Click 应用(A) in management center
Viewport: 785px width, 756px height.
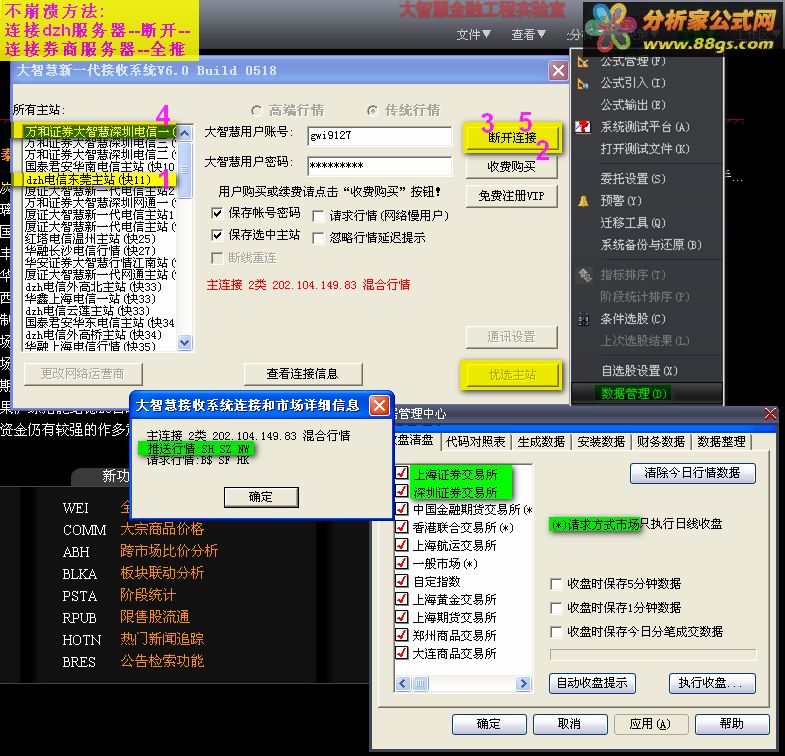coord(649,724)
